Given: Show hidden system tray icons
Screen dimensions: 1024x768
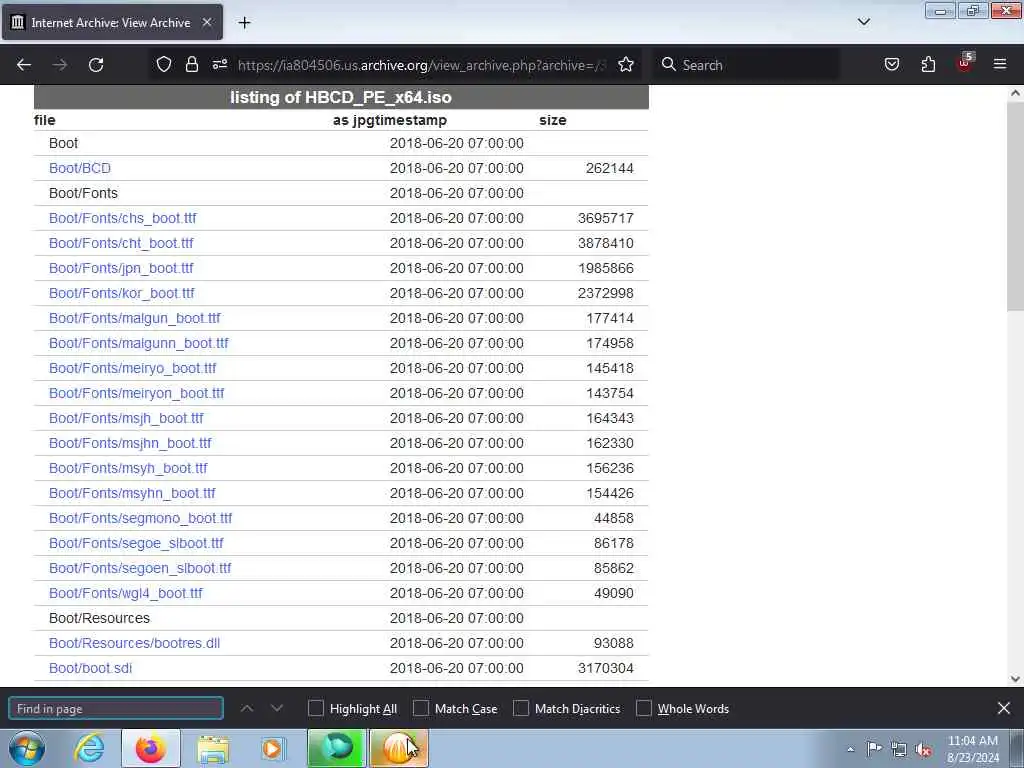Looking at the screenshot, I should [850, 749].
